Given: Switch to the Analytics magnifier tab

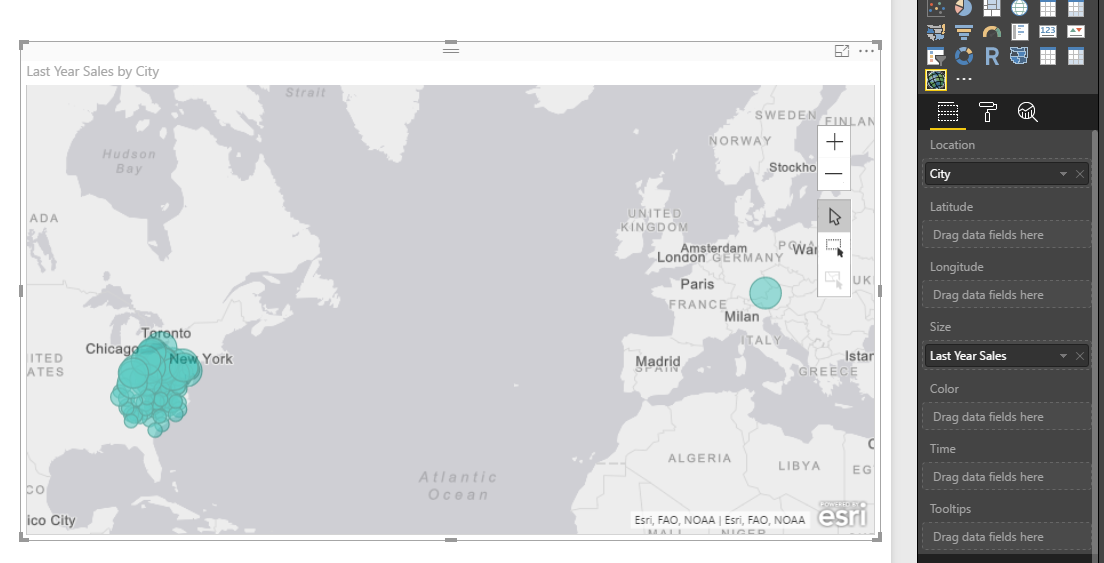Looking at the screenshot, I should (x=1028, y=112).
